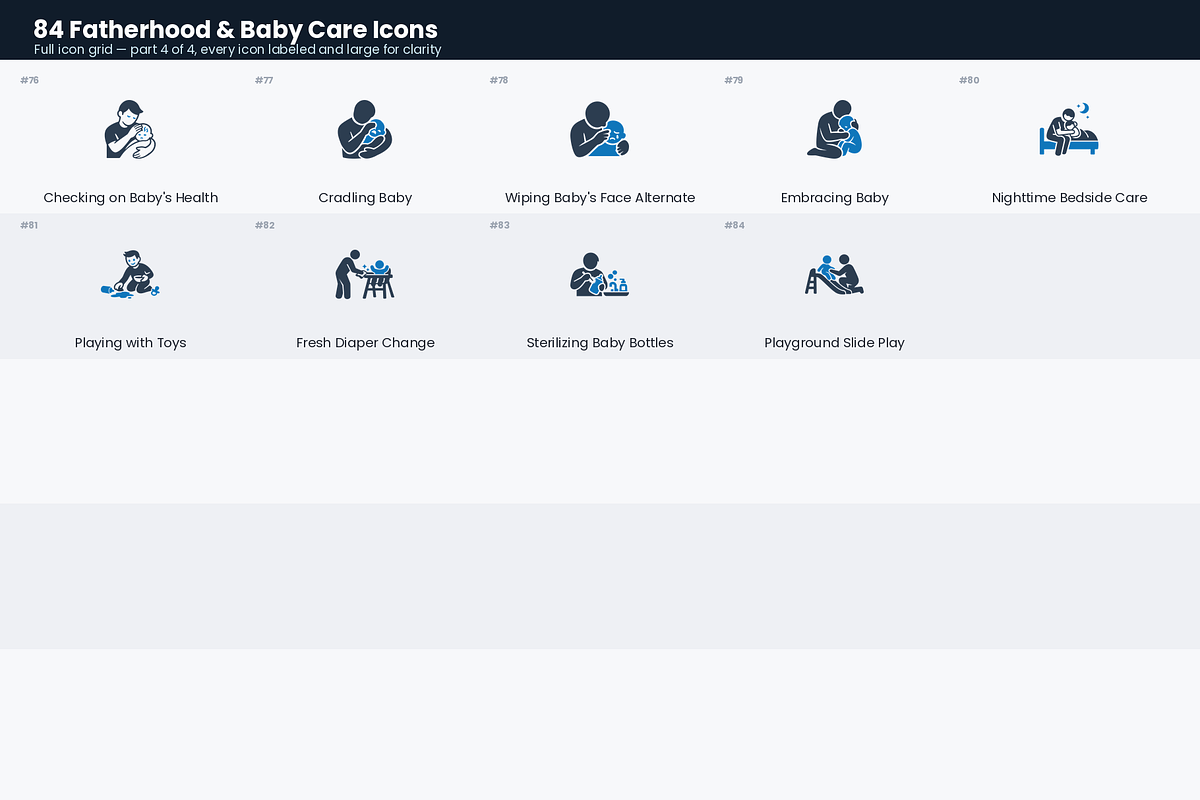Click the '84 Fatherhood & Baby Care Icons' title
This screenshot has width=1200, height=800.
coord(236,29)
